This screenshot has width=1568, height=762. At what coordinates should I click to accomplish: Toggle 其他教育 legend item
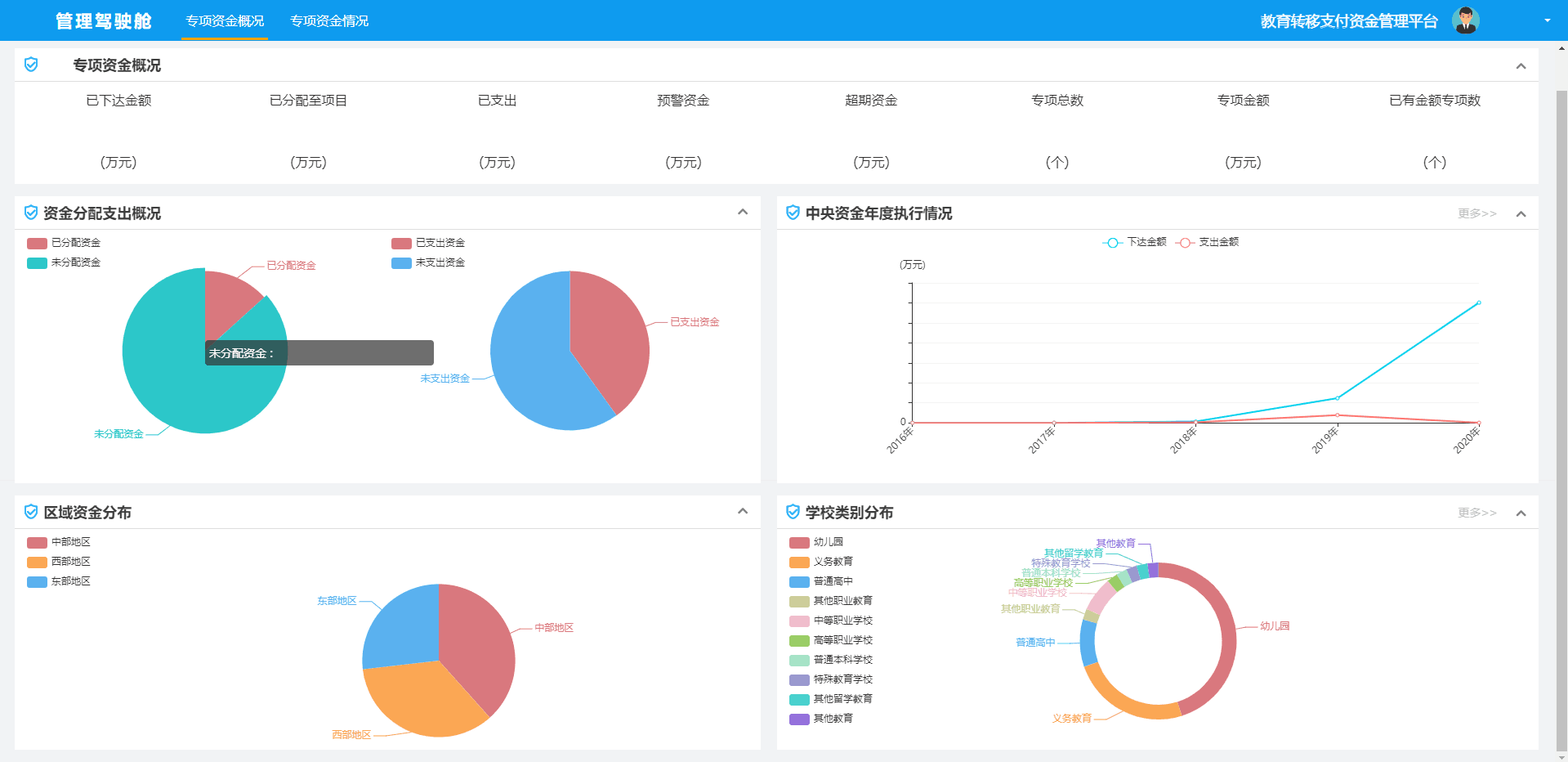click(x=821, y=719)
